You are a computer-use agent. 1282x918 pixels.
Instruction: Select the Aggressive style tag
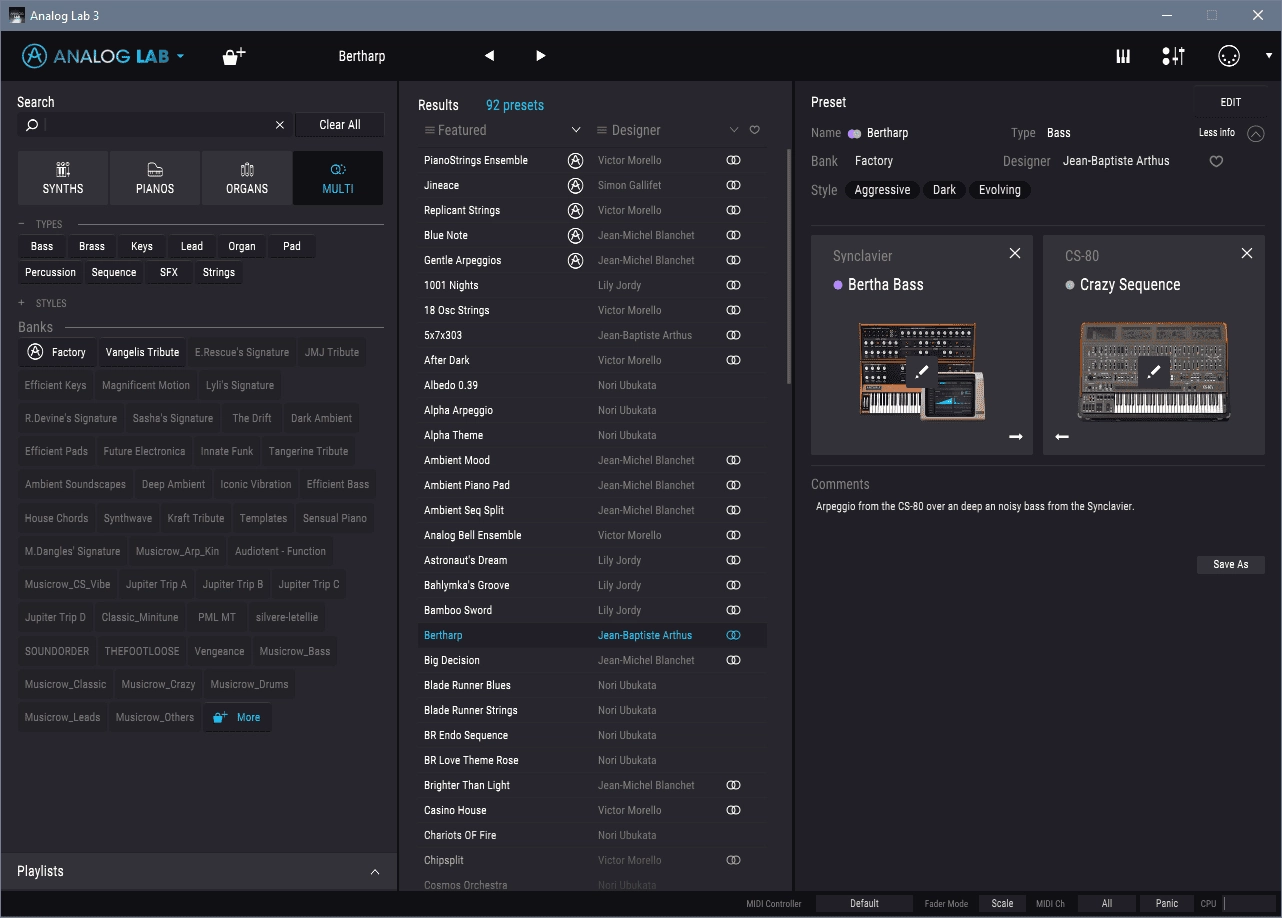[x=882, y=190]
